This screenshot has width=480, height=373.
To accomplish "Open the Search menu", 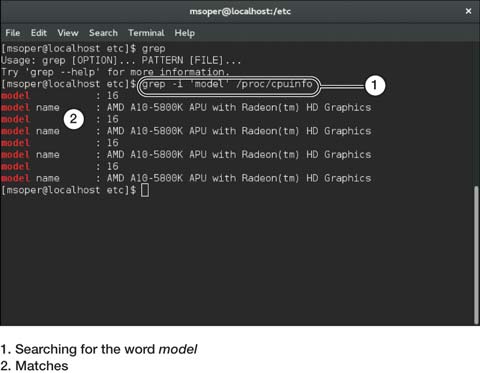I will [103, 33].
